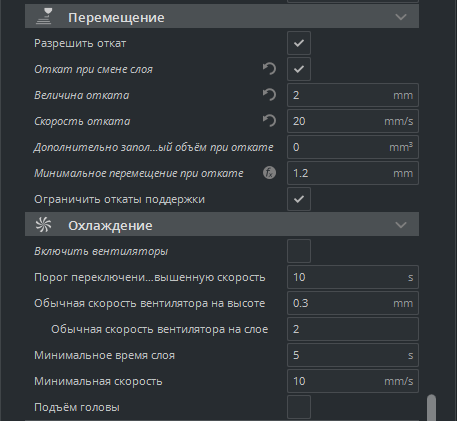This screenshot has width=457, height=421.
Task: Edit the Скорость отката field
Action: [353, 121]
